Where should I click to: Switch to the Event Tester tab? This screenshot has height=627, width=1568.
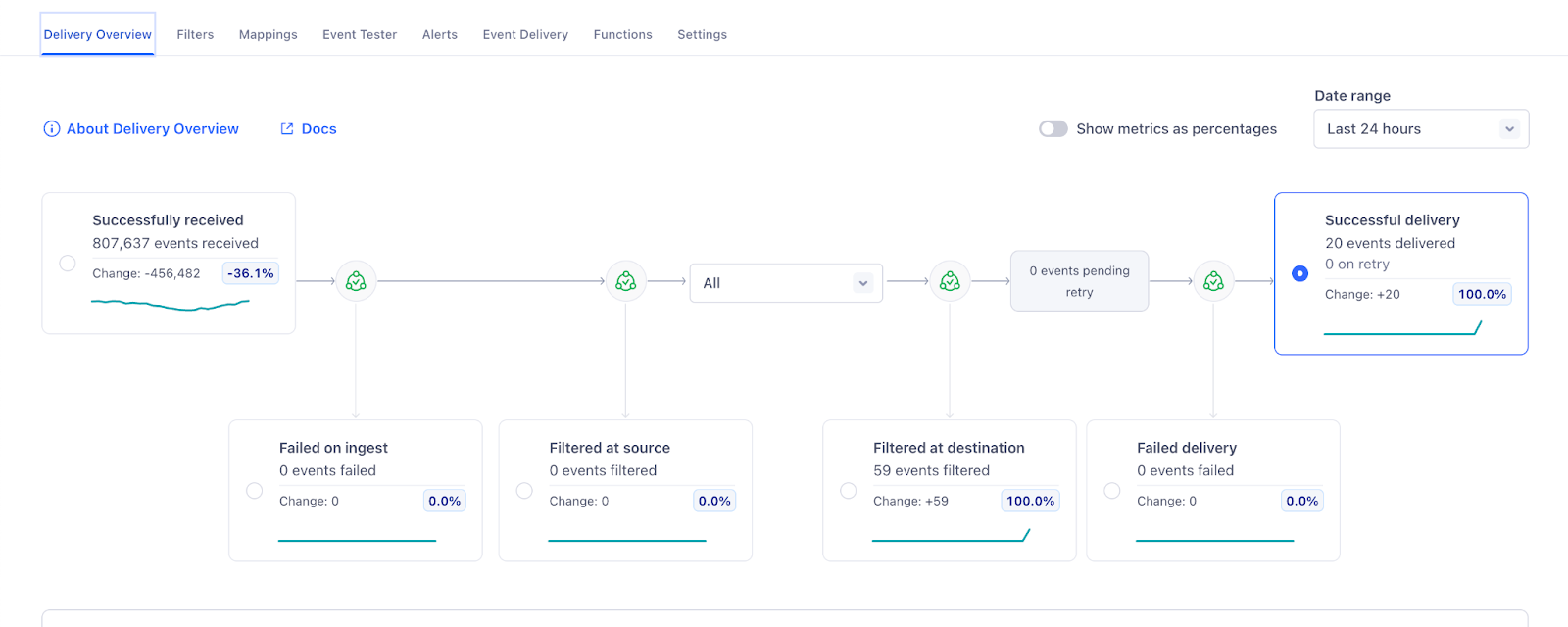(360, 34)
